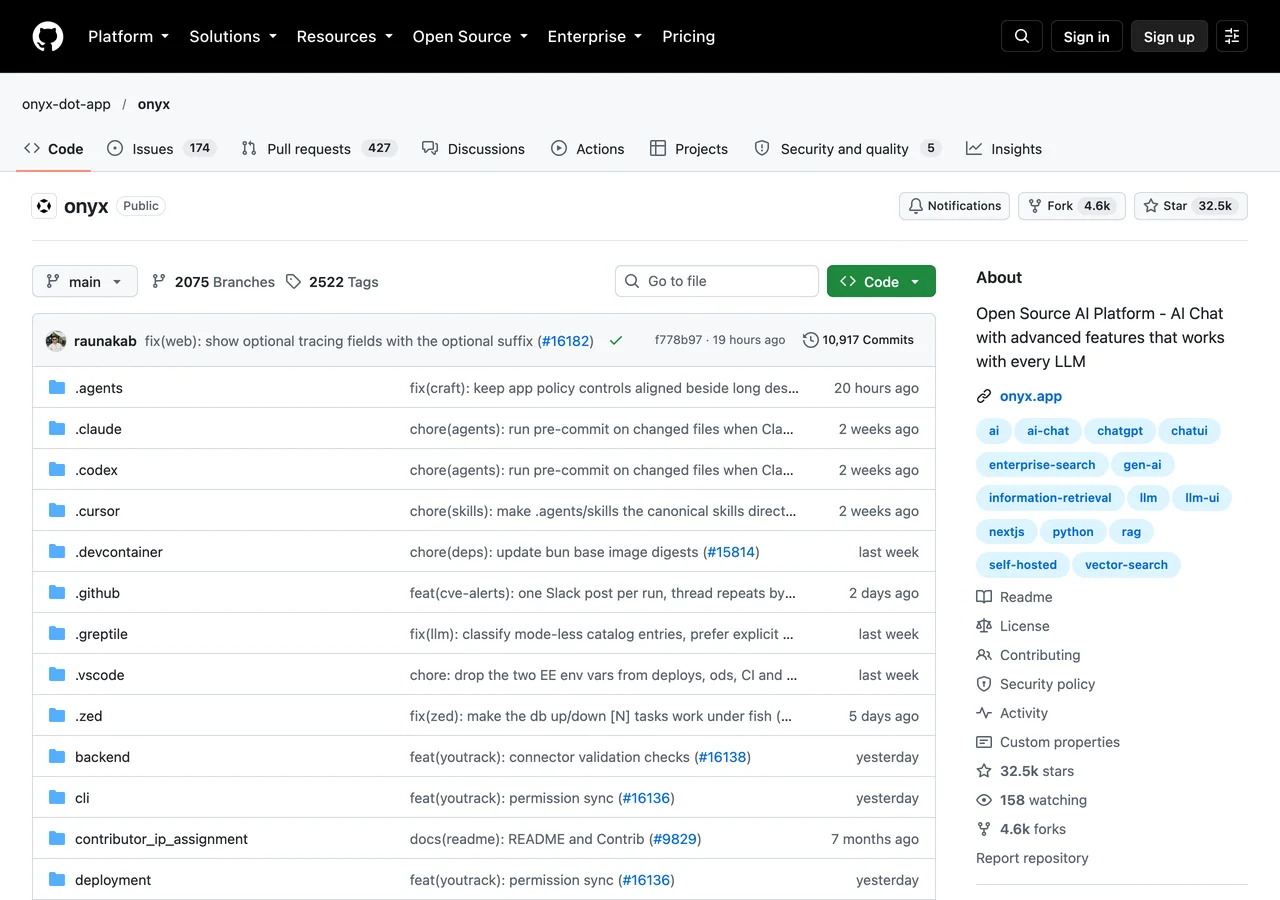Open the search magnifier button

[x=1022, y=36]
